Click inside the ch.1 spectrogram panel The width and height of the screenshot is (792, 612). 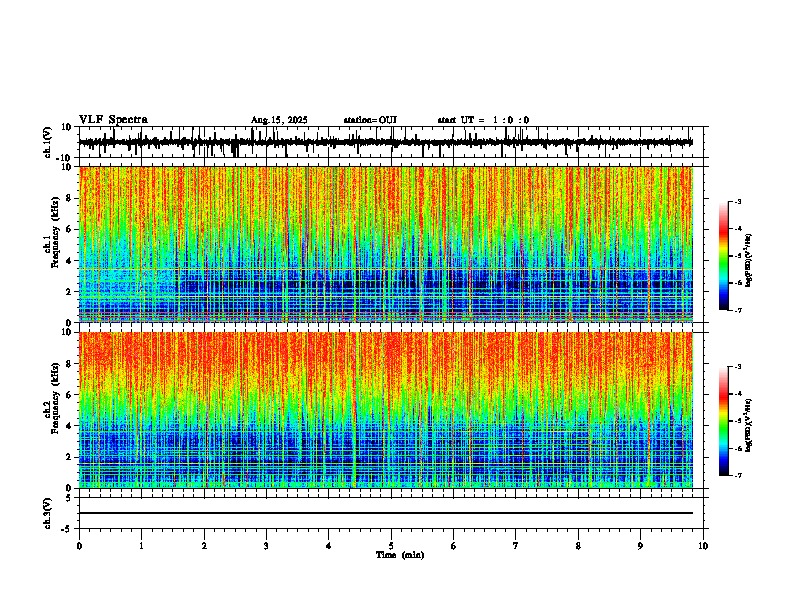point(385,244)
